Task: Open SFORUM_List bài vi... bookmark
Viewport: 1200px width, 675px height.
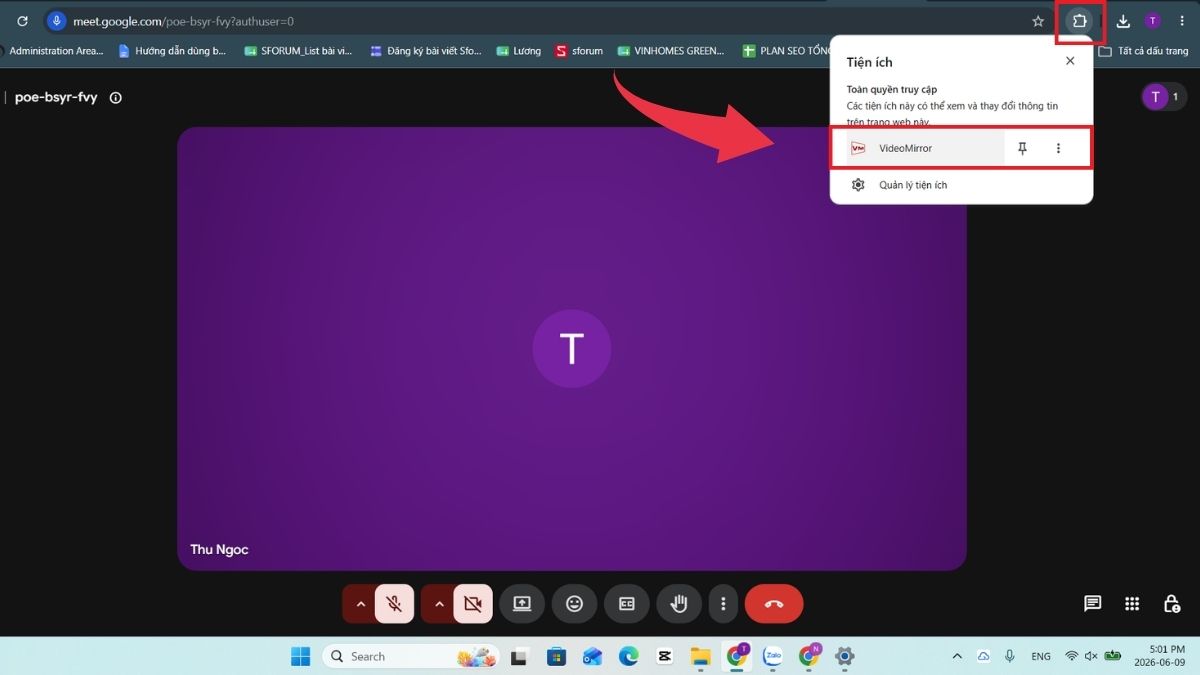Action: tap(298, 51)
